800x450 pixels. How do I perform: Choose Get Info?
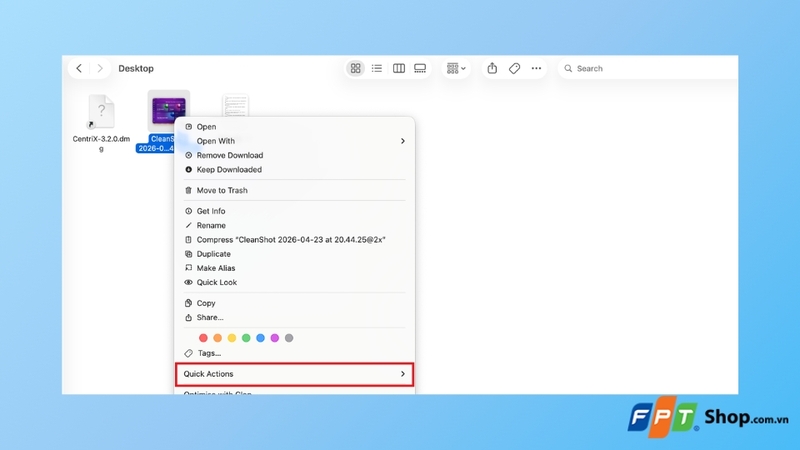tap(294, 211)
